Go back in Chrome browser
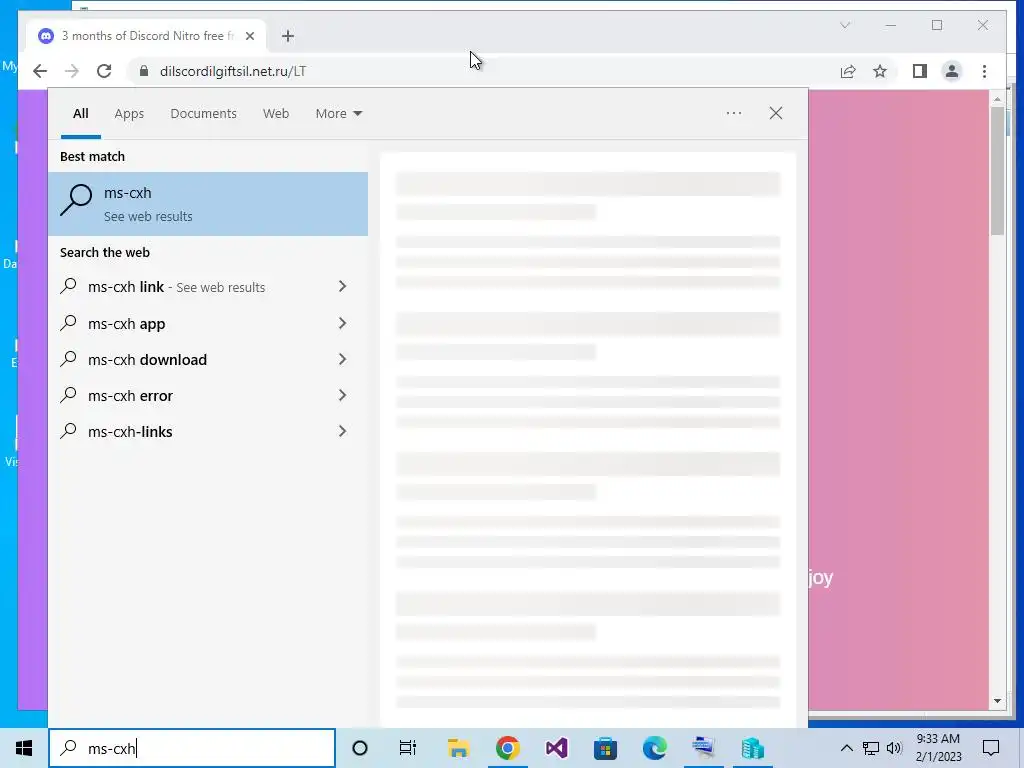Screen dimensions: 1024x768 (x=40, y=71)
